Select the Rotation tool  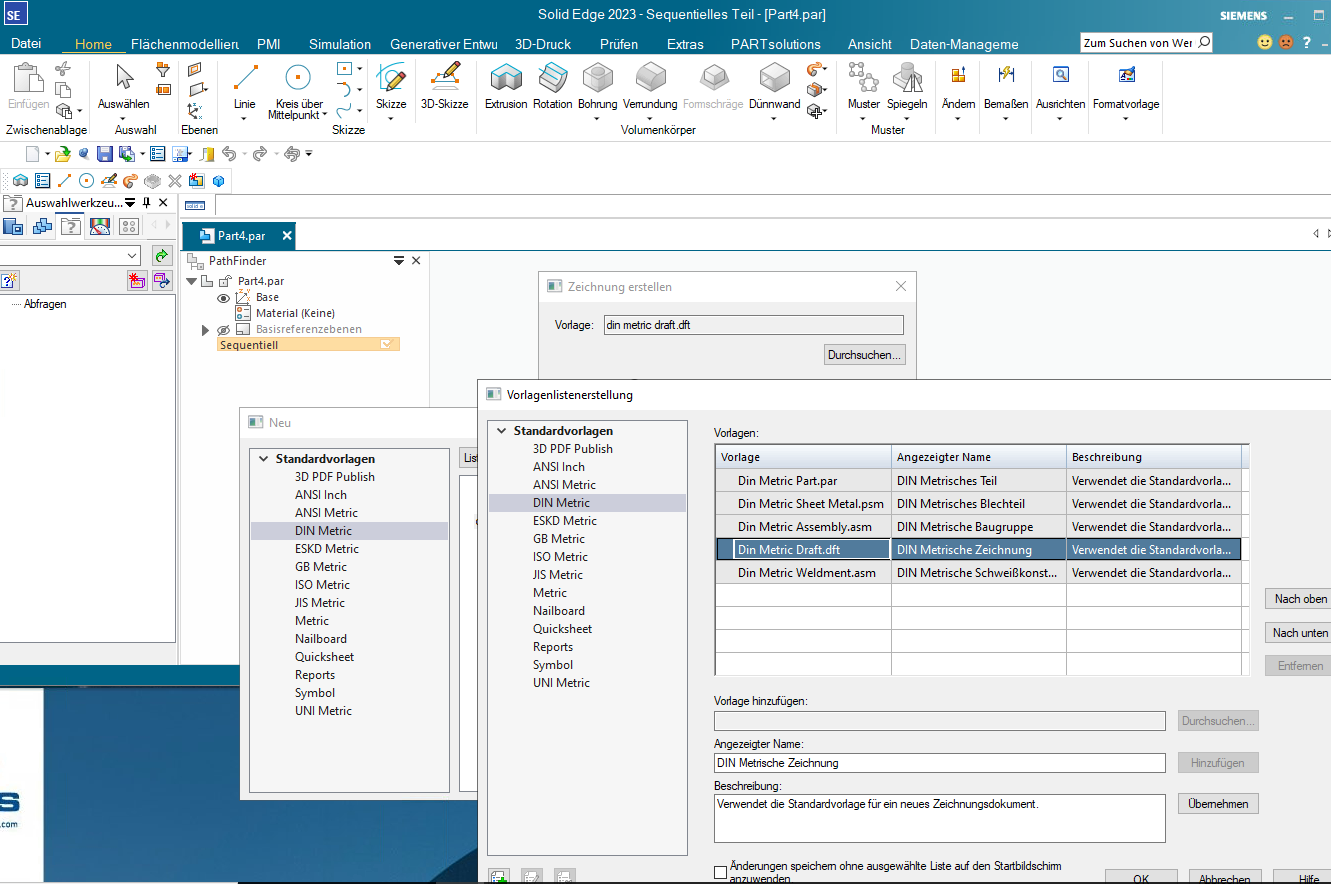coord(552,85)
